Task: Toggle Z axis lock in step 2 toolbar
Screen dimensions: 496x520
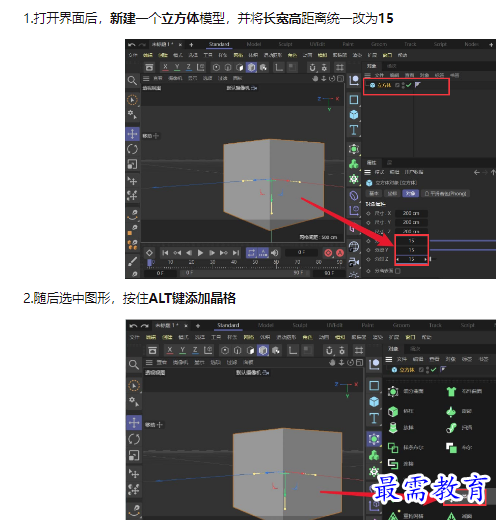Action: [x=195, y=350]
